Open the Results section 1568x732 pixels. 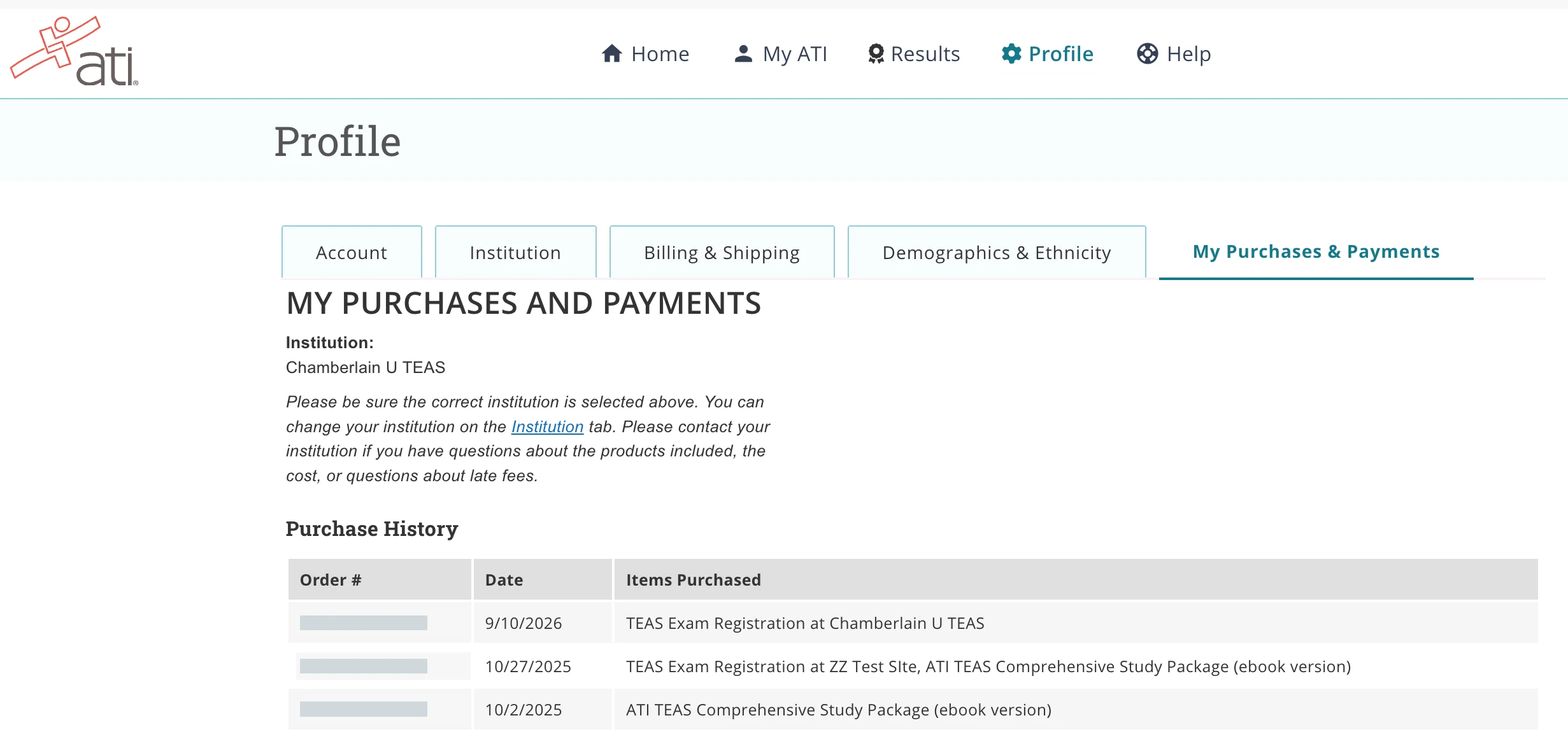tap(914, 53)
